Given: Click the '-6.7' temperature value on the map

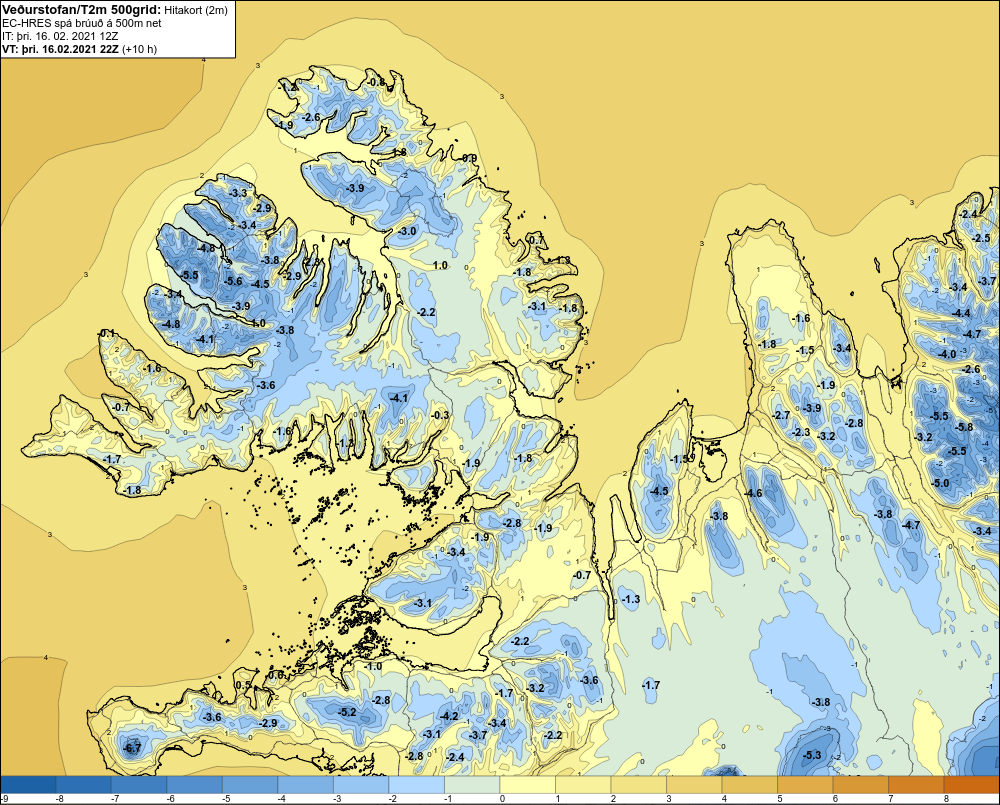Looking at the screenshot, I should (x=132, y=748).
